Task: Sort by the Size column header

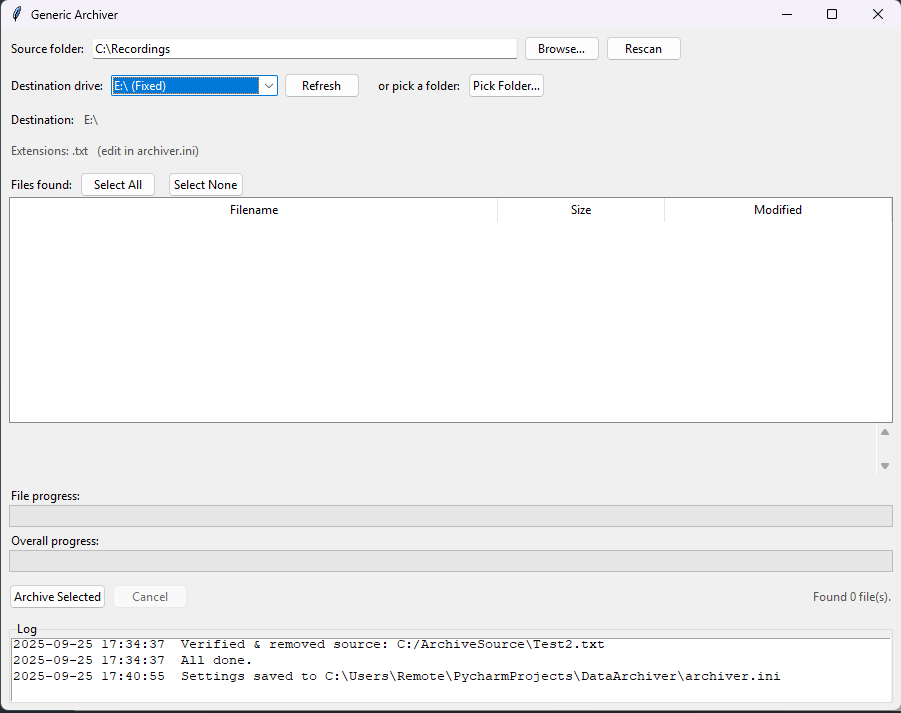Action: pyautogui.click(x=581, y=210)
